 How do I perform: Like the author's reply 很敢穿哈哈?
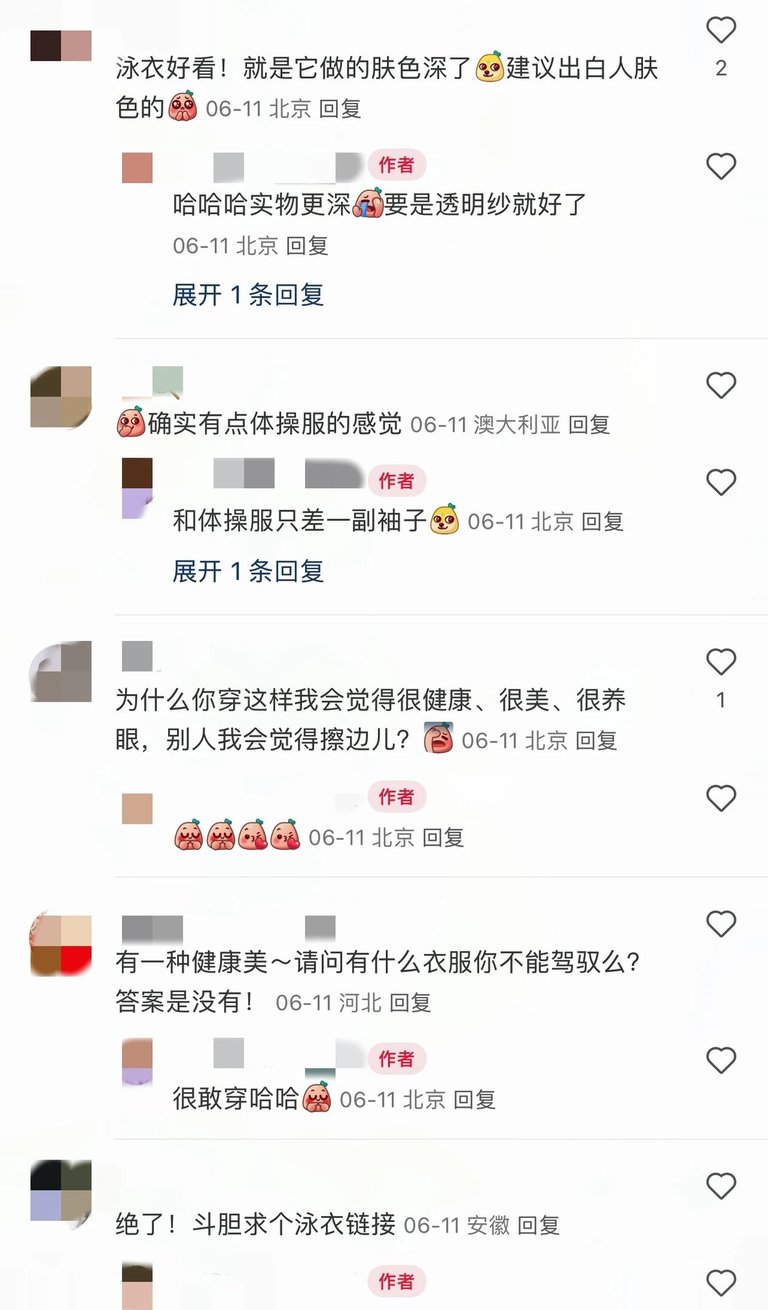721,1060
